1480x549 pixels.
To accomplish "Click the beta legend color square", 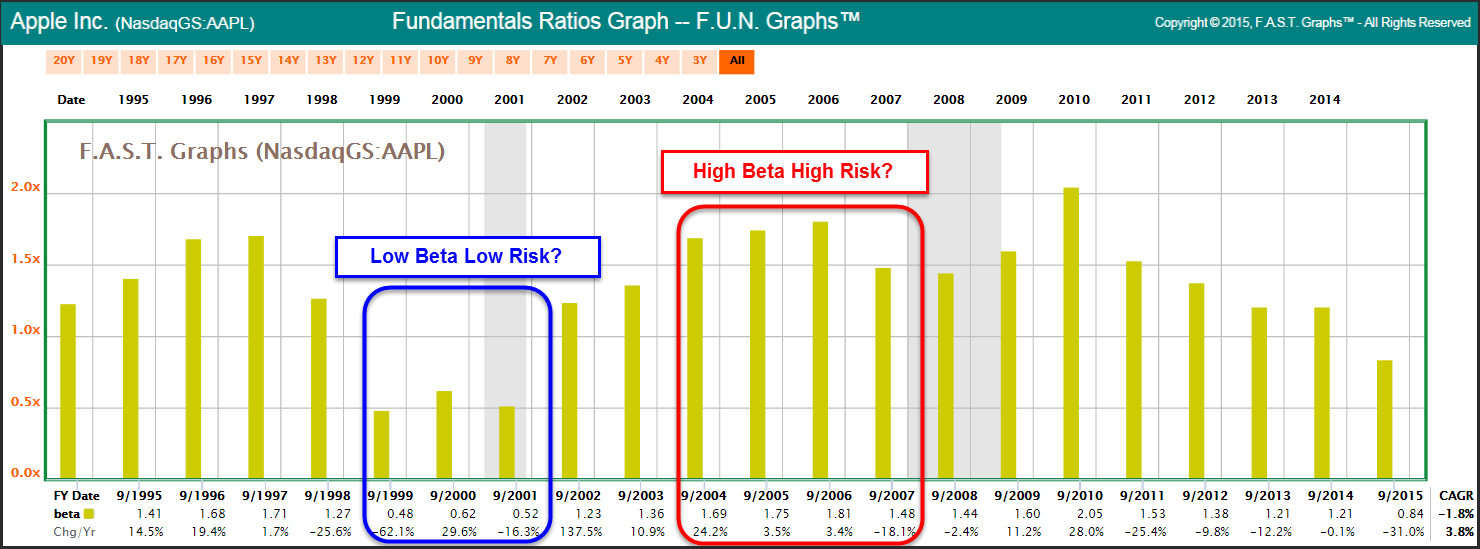I will [x=90, y=514].
